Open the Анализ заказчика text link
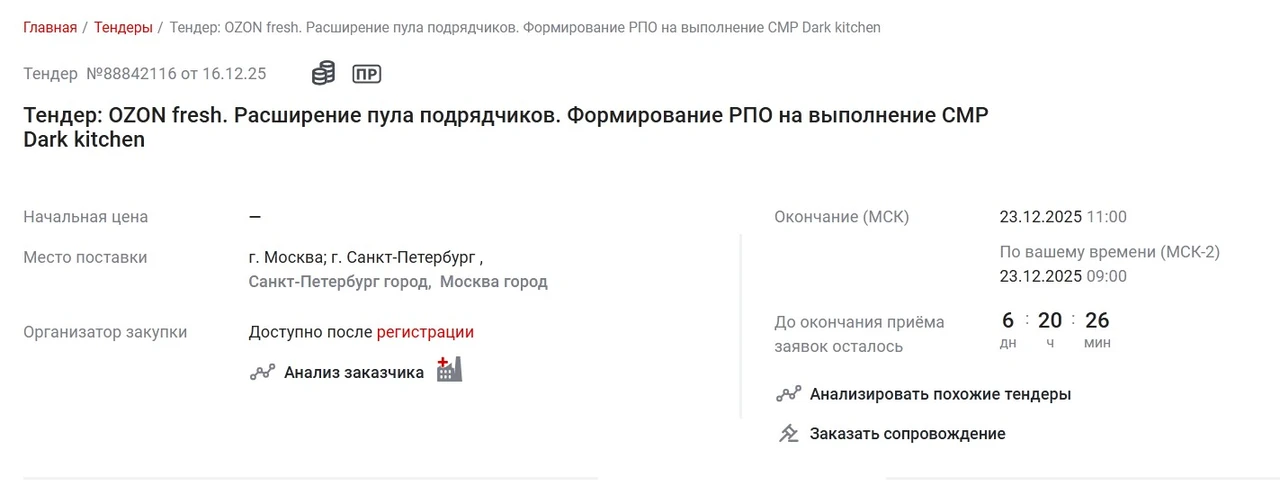Screen dimensions: 1280x495 (354, 373)
